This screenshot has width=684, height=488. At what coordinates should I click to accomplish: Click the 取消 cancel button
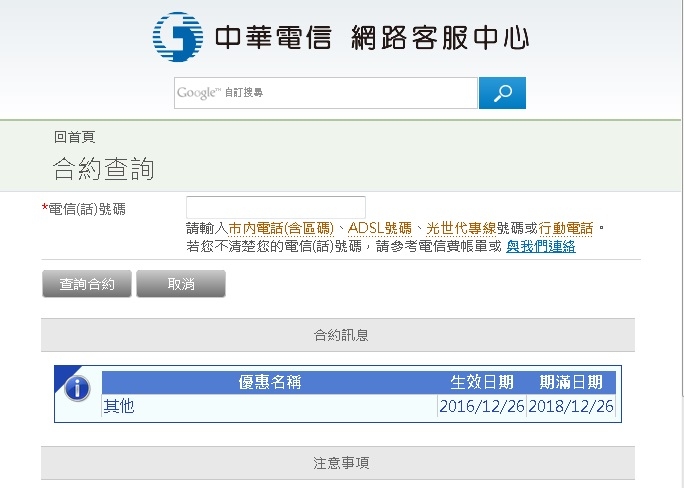coord(181,284)
